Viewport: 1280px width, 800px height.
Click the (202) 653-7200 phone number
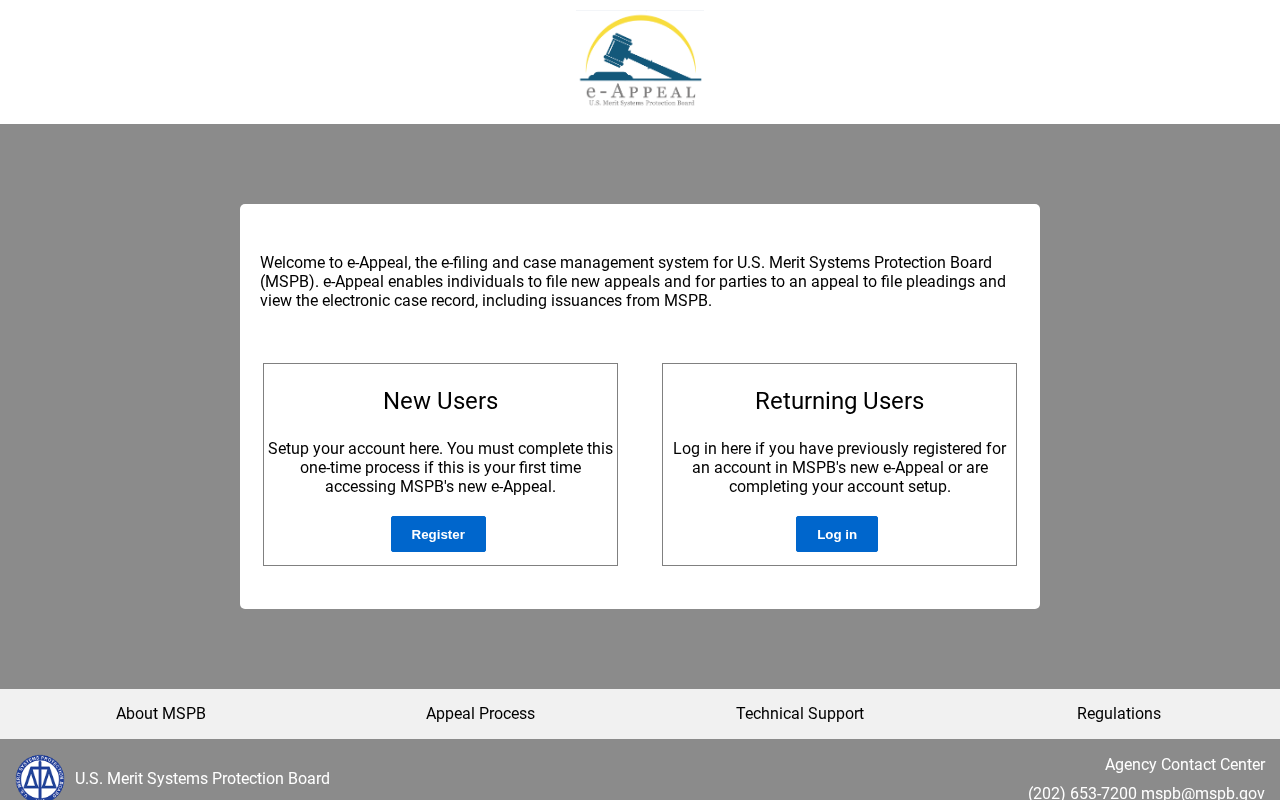point(1082,793)
